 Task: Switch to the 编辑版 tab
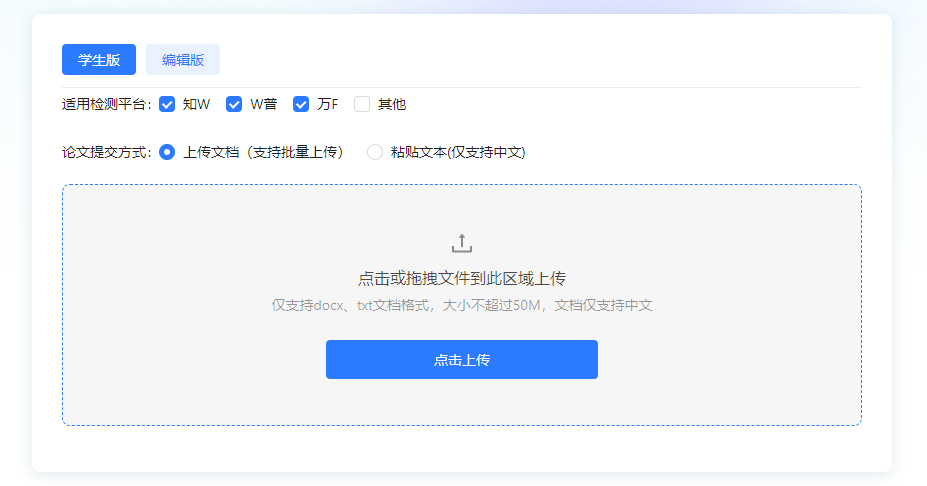(183, 60)
